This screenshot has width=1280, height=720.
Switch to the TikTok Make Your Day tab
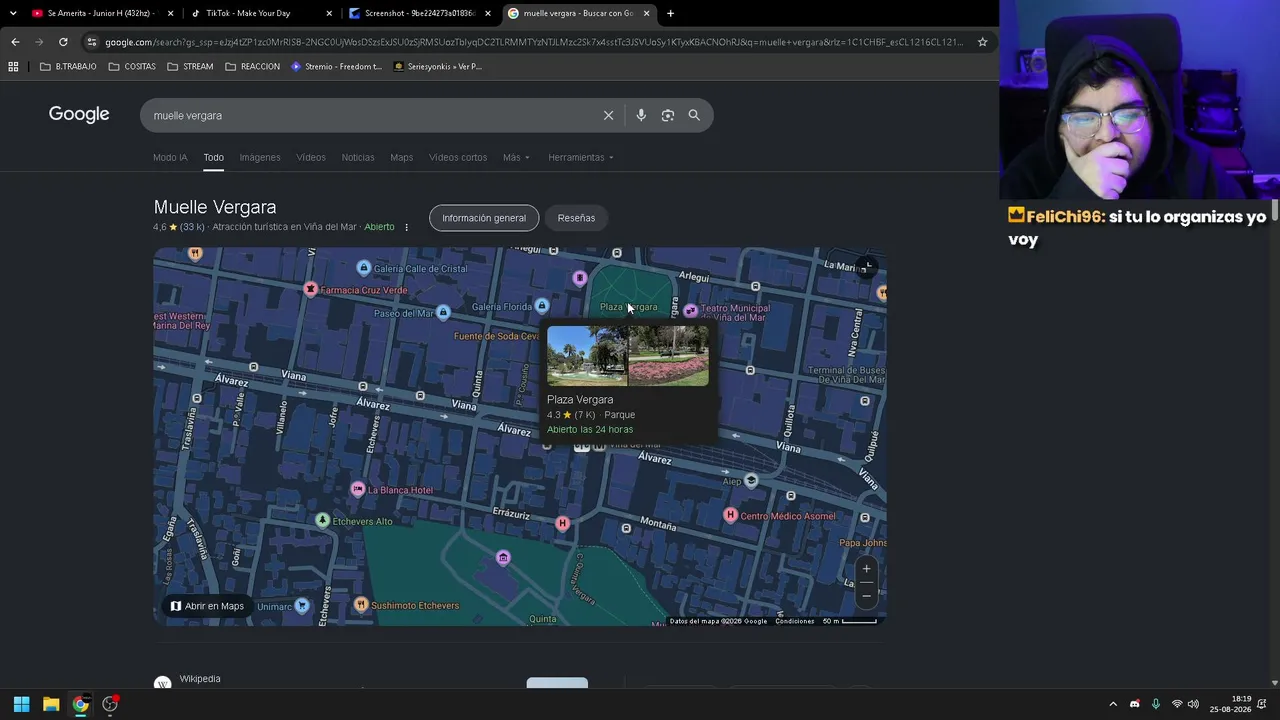[260, 13]
